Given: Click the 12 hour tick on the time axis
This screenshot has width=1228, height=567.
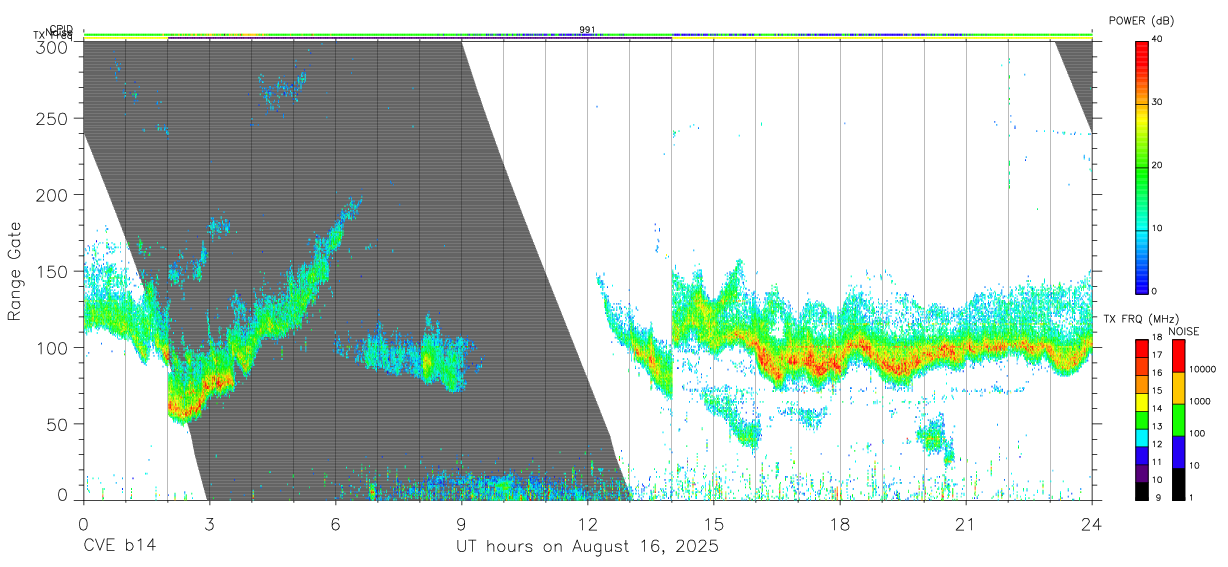Looking at the screenshot, I should point(587,523).
